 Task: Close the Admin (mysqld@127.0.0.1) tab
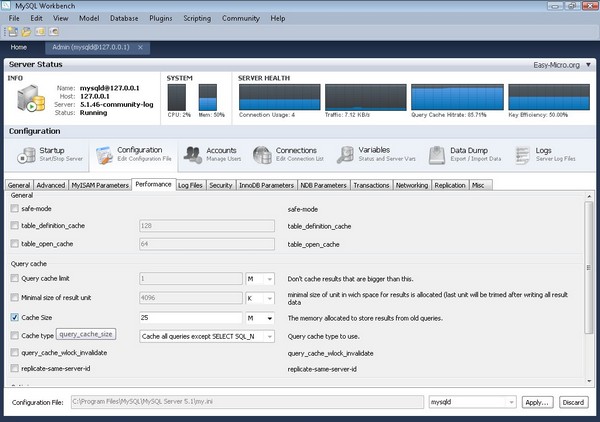pos(140,47)
